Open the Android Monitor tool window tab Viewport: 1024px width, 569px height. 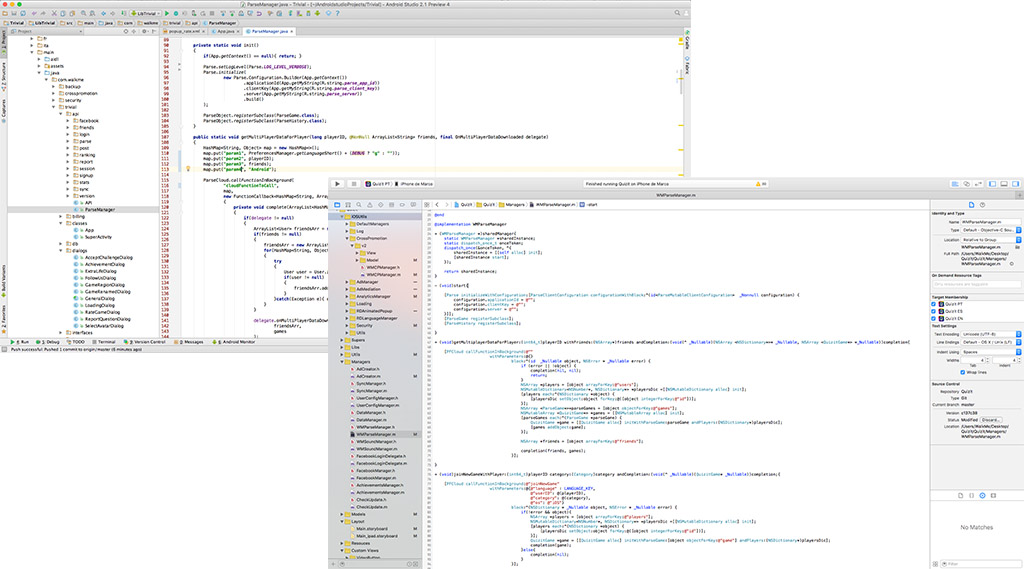(x=234, y=342)
